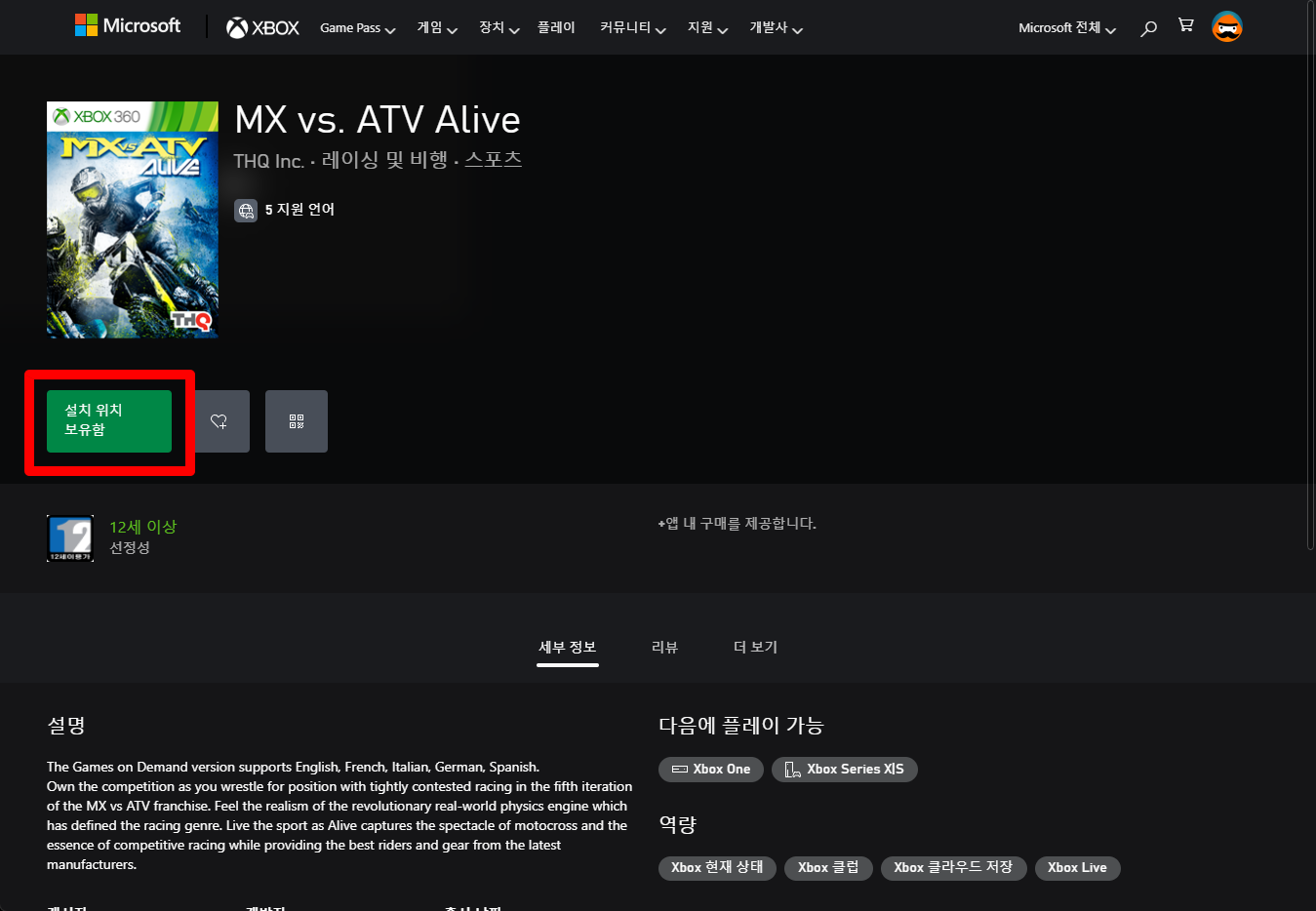Click the page vertical scrollbar thumb
Screen dimensions: 1316x911
click(x=1309, y=275)
